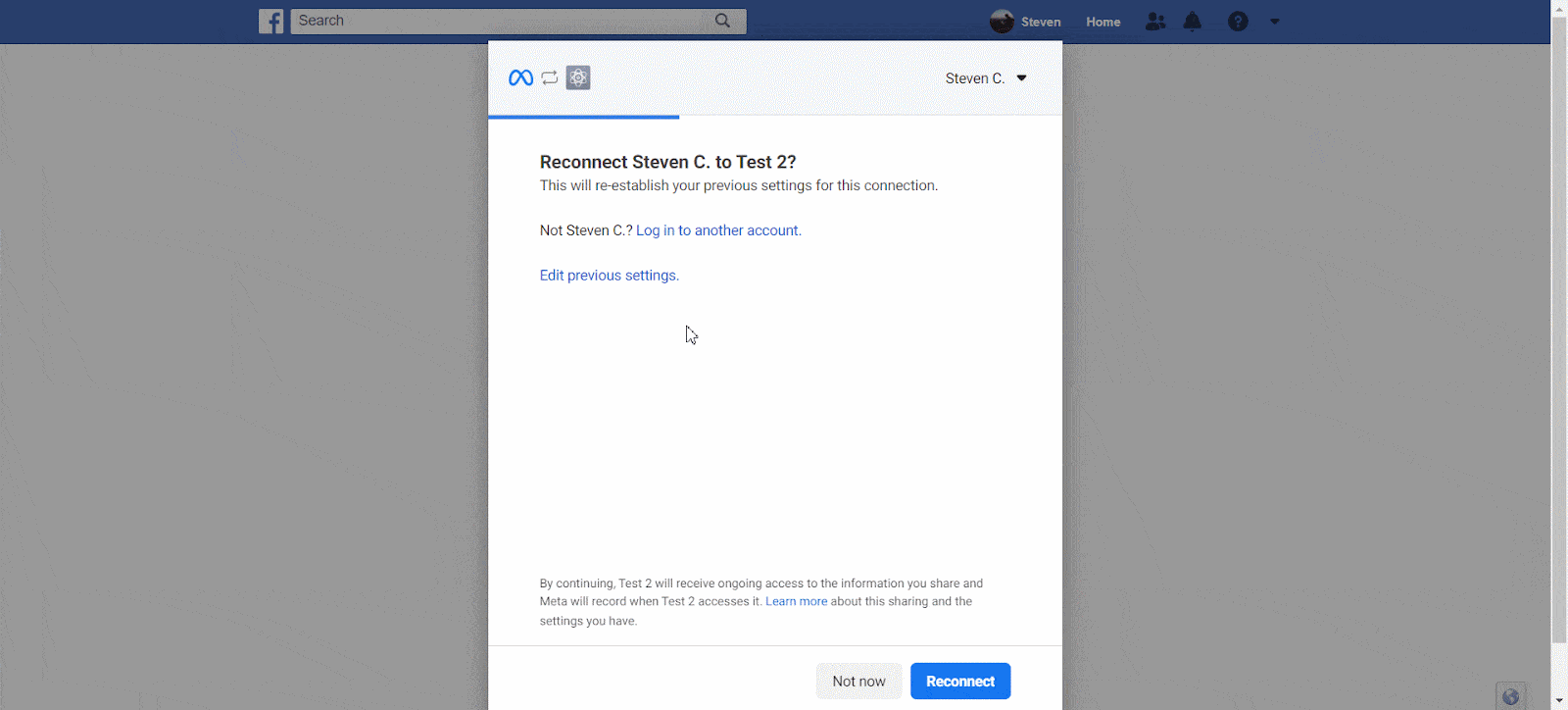Click the search magnifier icon
Screen dimensions: 1568x710
[x=722, y=21]
